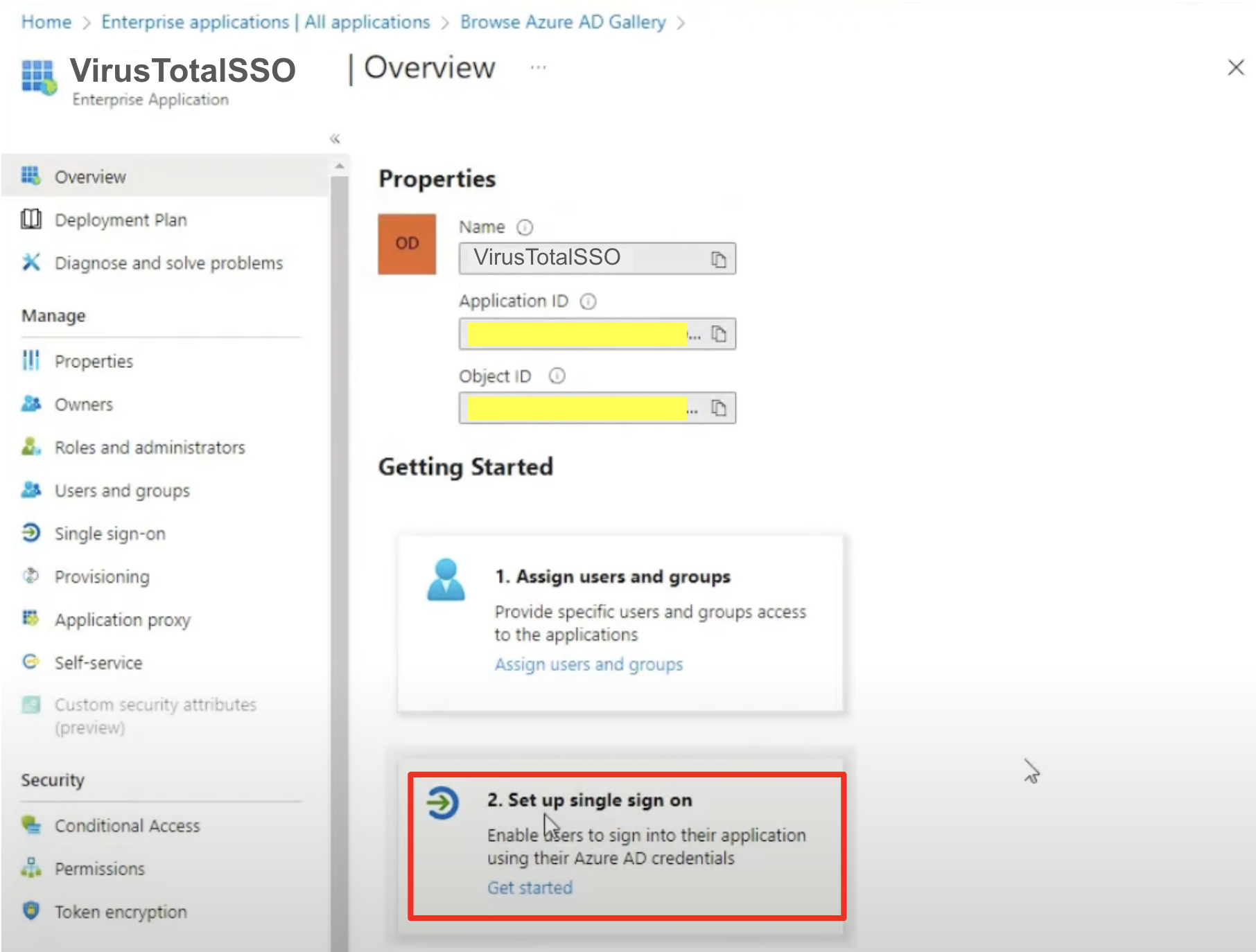Open Custom security attributes (preview)
The image size is (1256, 952).
coord(155,716)
